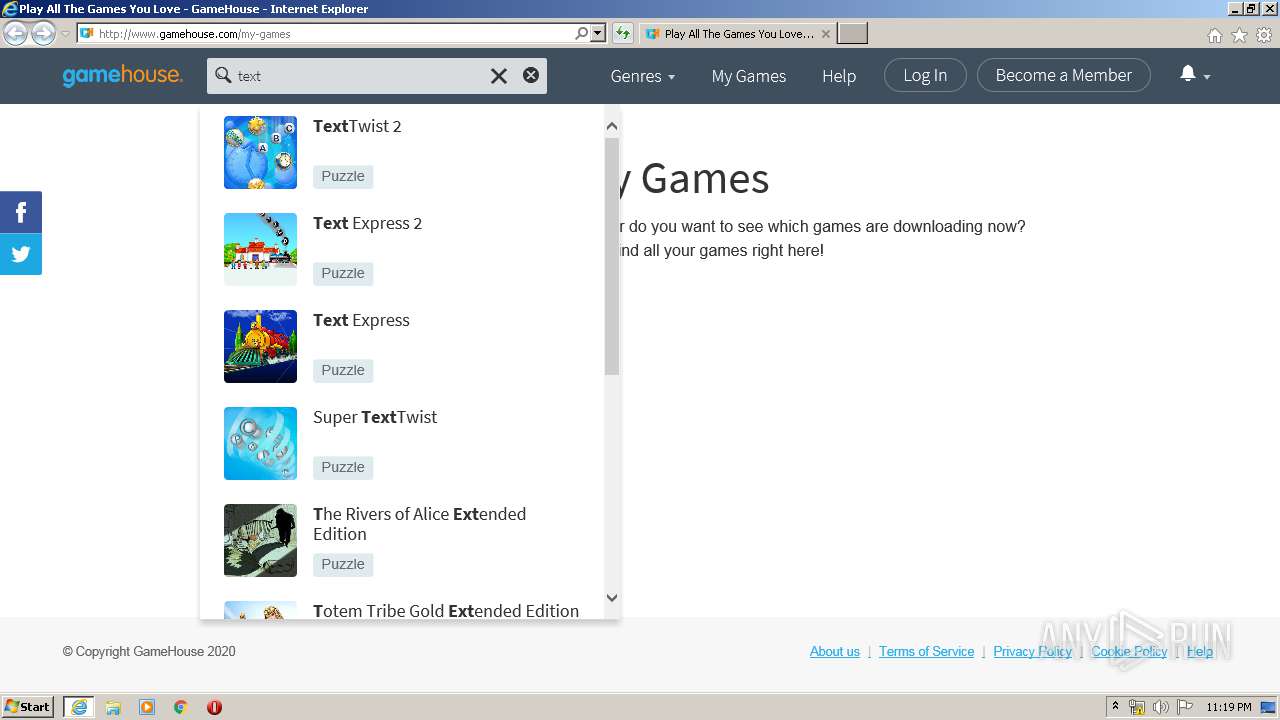The width and height of the screenshot is (1280, 720).
Task: Select the Super TextTwist result title
Action: [x=375, y=417]
